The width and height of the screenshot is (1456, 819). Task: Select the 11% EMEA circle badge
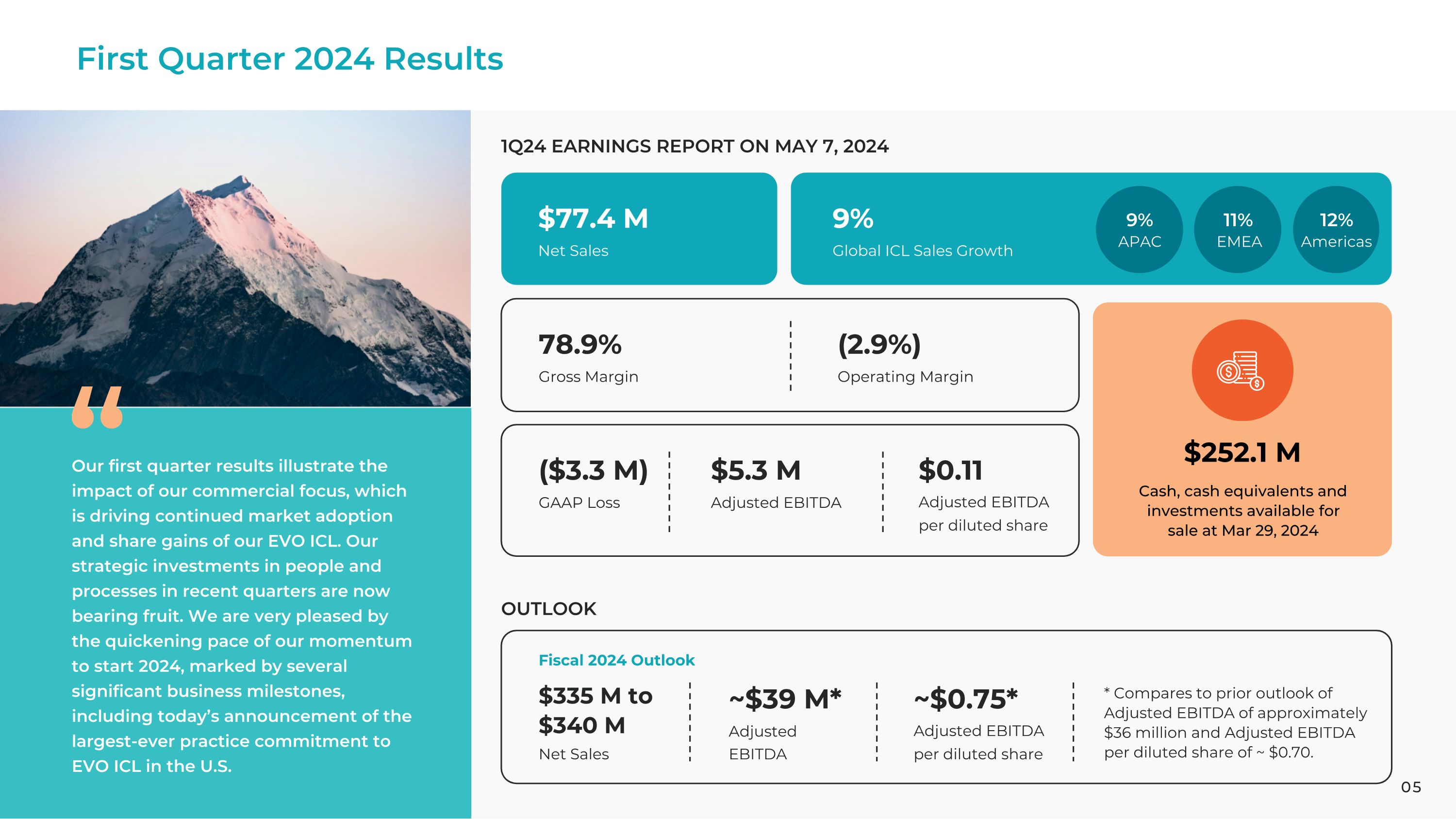pyautogui.click(x=1238, y=230)
